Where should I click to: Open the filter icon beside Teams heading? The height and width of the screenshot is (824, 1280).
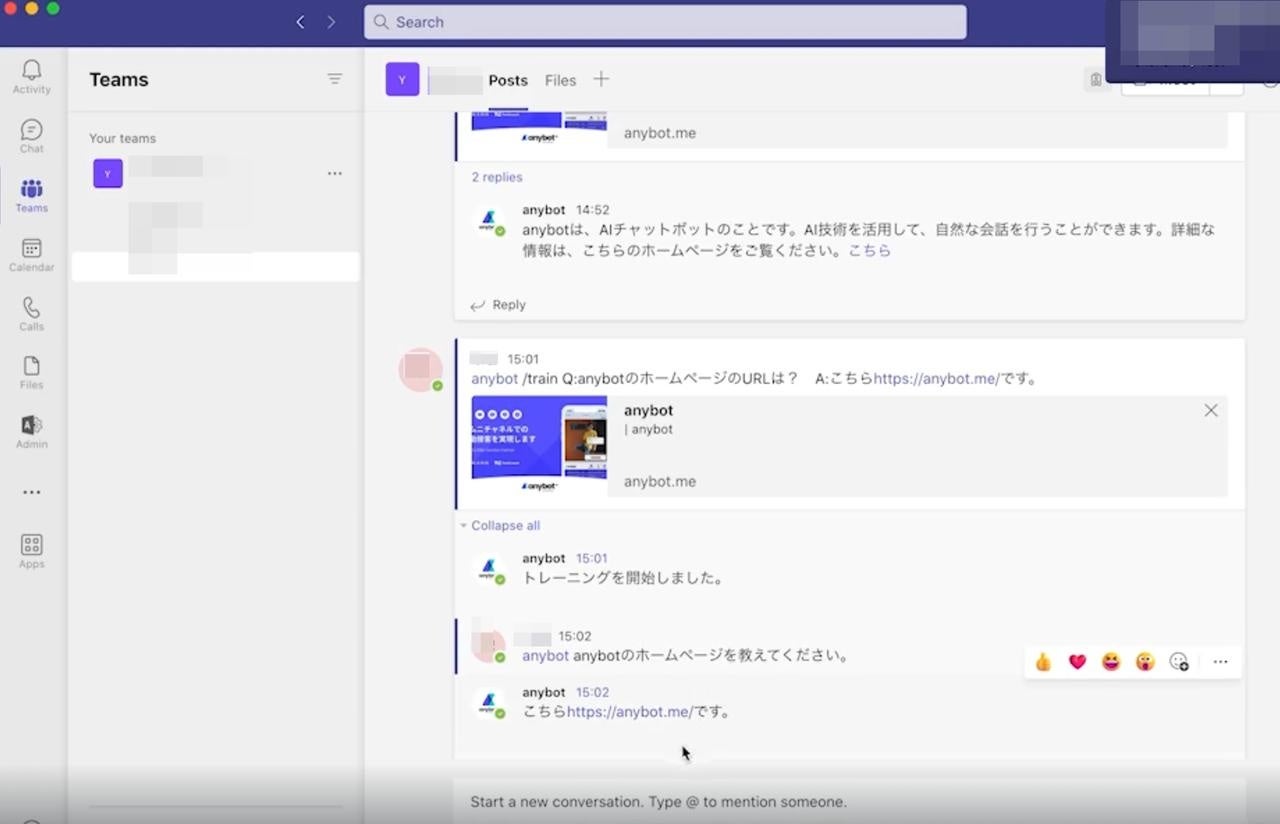pyautogui.click(x=335, y=79)
